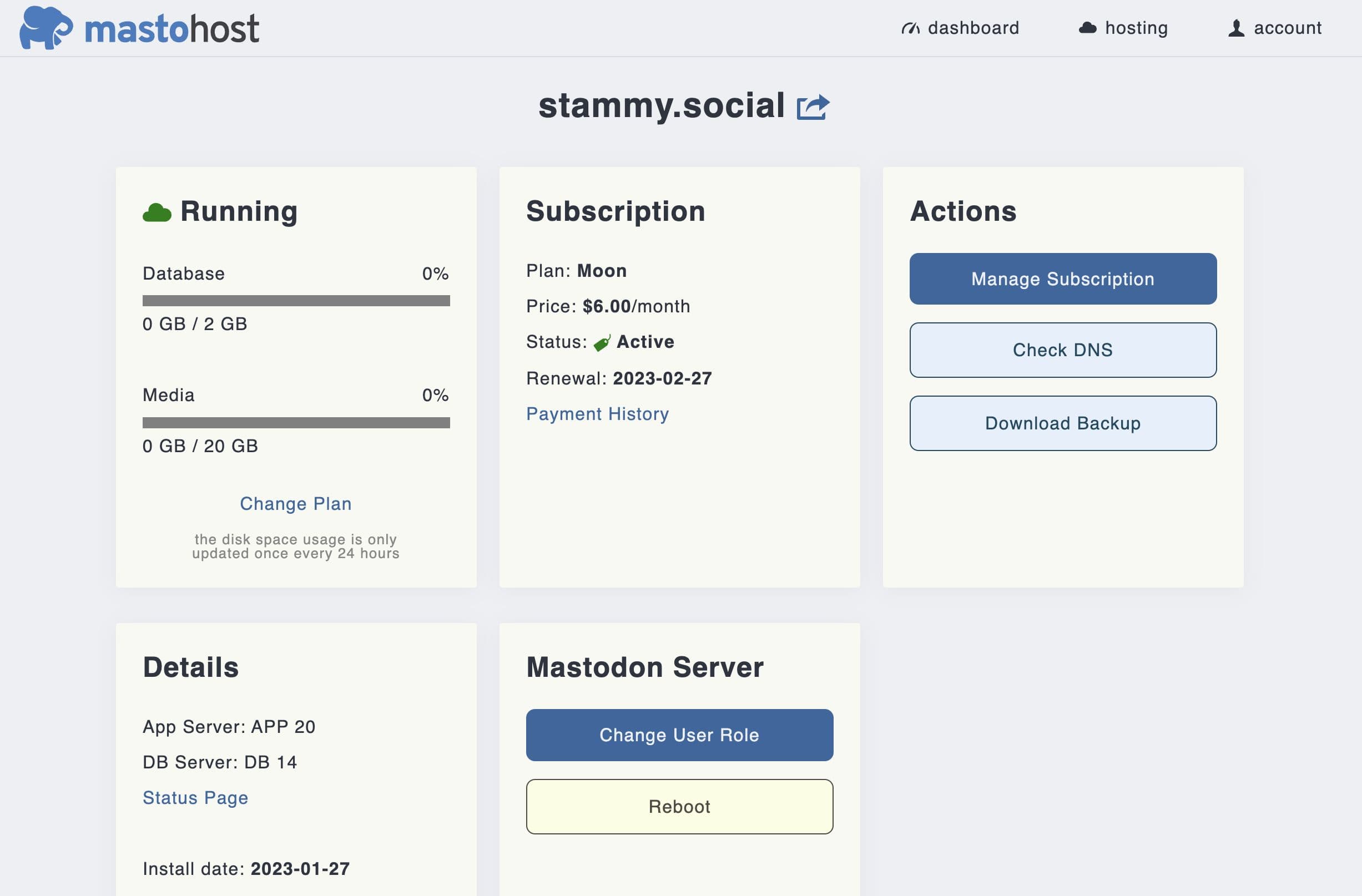Click the Subscription heading
The height and width of the screenshot is (896, 1362).
(616, 212)
